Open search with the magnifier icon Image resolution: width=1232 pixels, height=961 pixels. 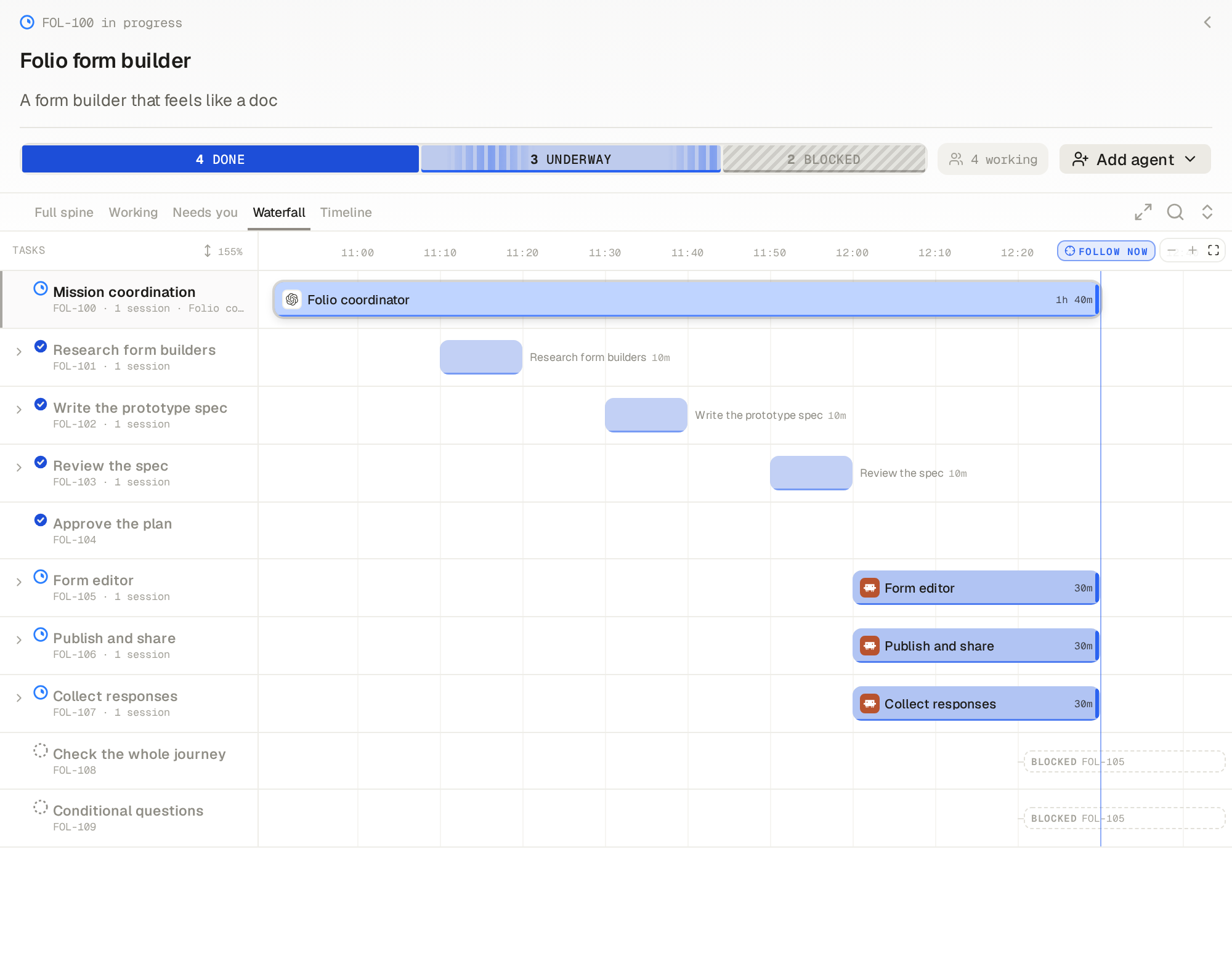1175,212
